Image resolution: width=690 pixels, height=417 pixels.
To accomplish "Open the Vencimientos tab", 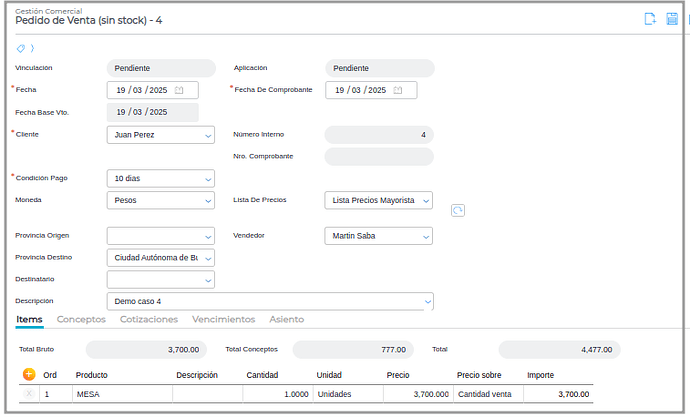I will (223, 319).
